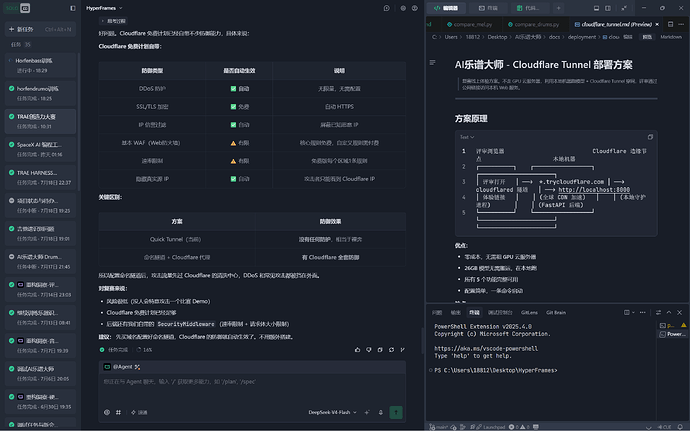Click the @ mention icon below the input

click(107, 412)
